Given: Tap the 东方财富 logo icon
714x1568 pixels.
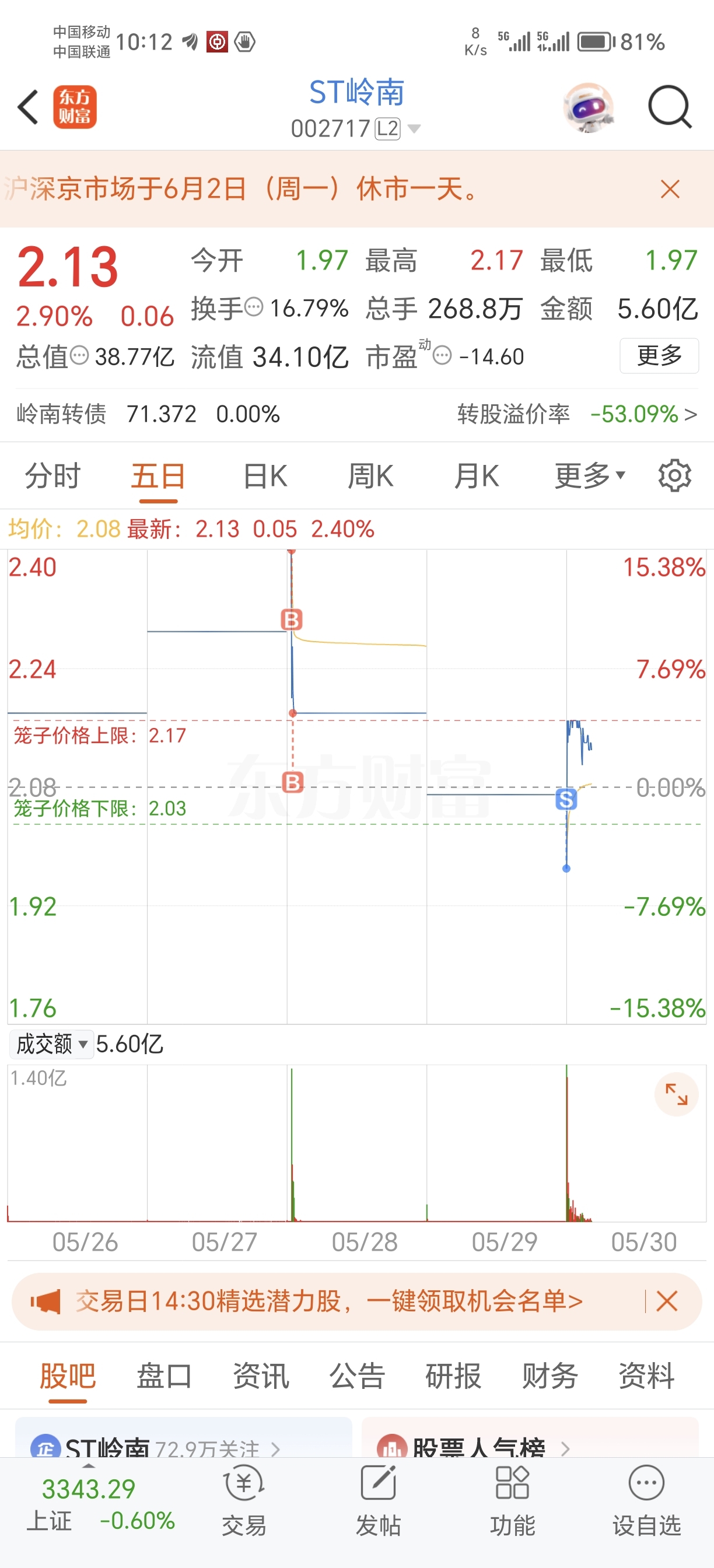Looking at the screenshot, I should coord(75,107).
